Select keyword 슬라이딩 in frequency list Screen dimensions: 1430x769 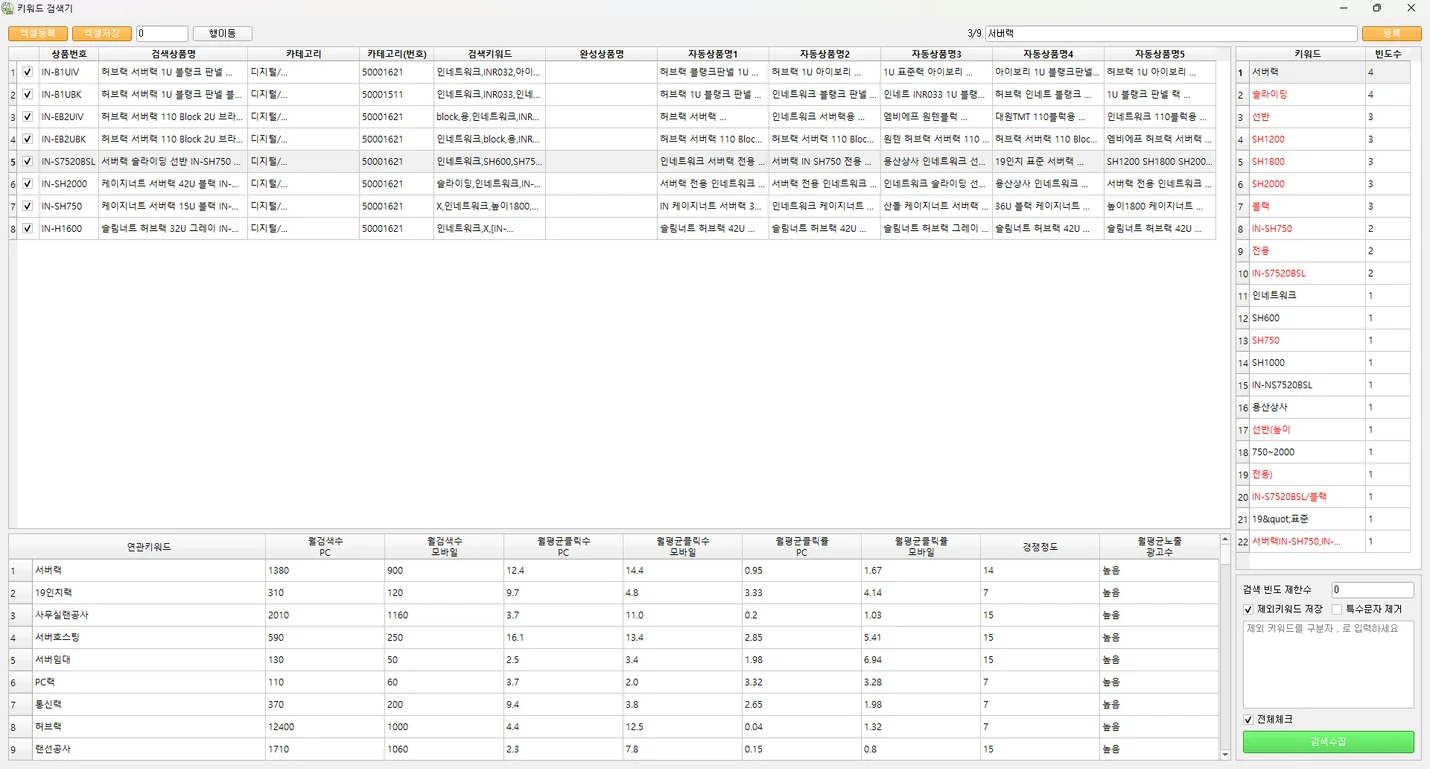coord(1307,94)
